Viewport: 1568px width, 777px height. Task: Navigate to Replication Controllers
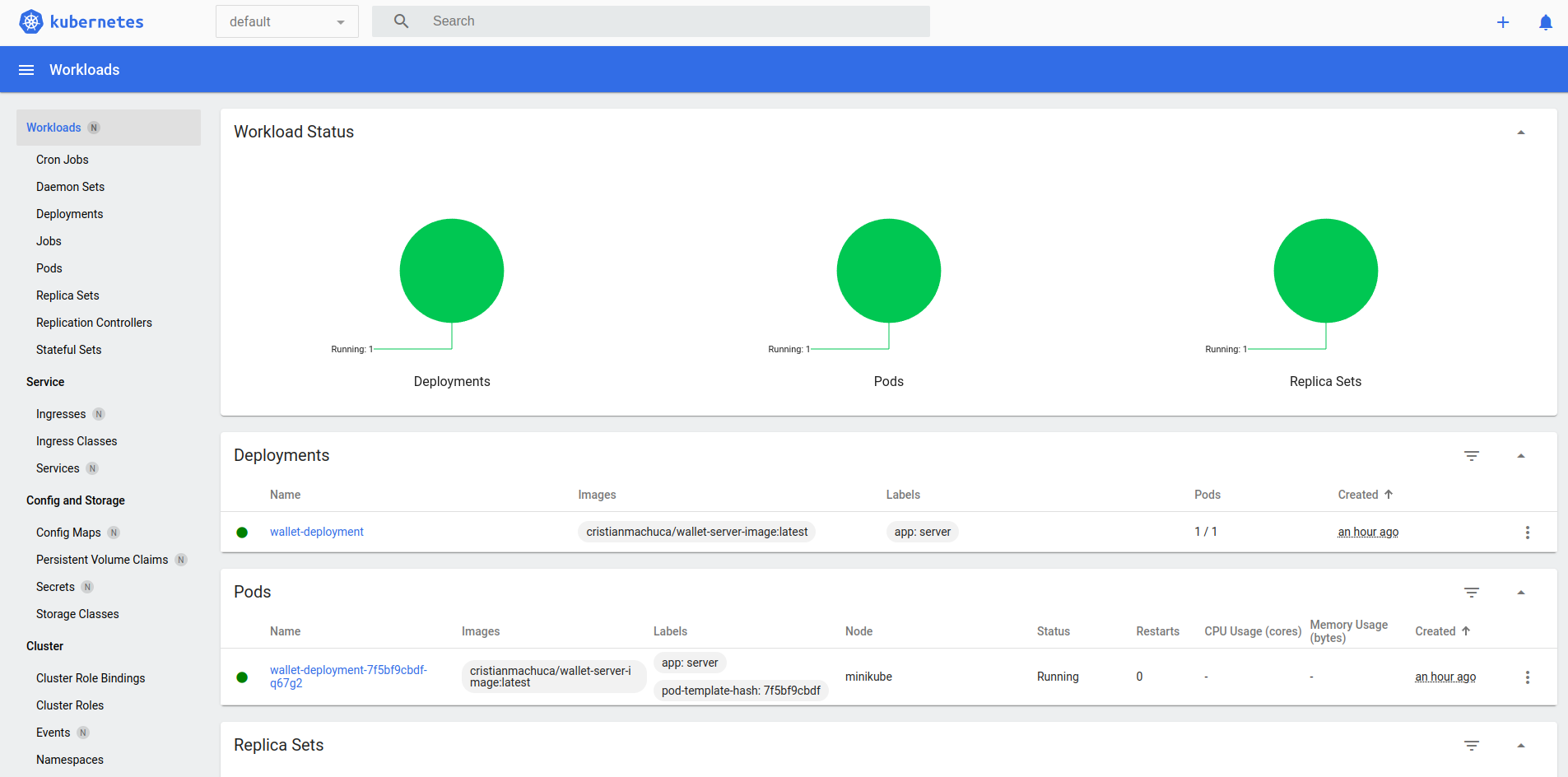pos(94,323)
